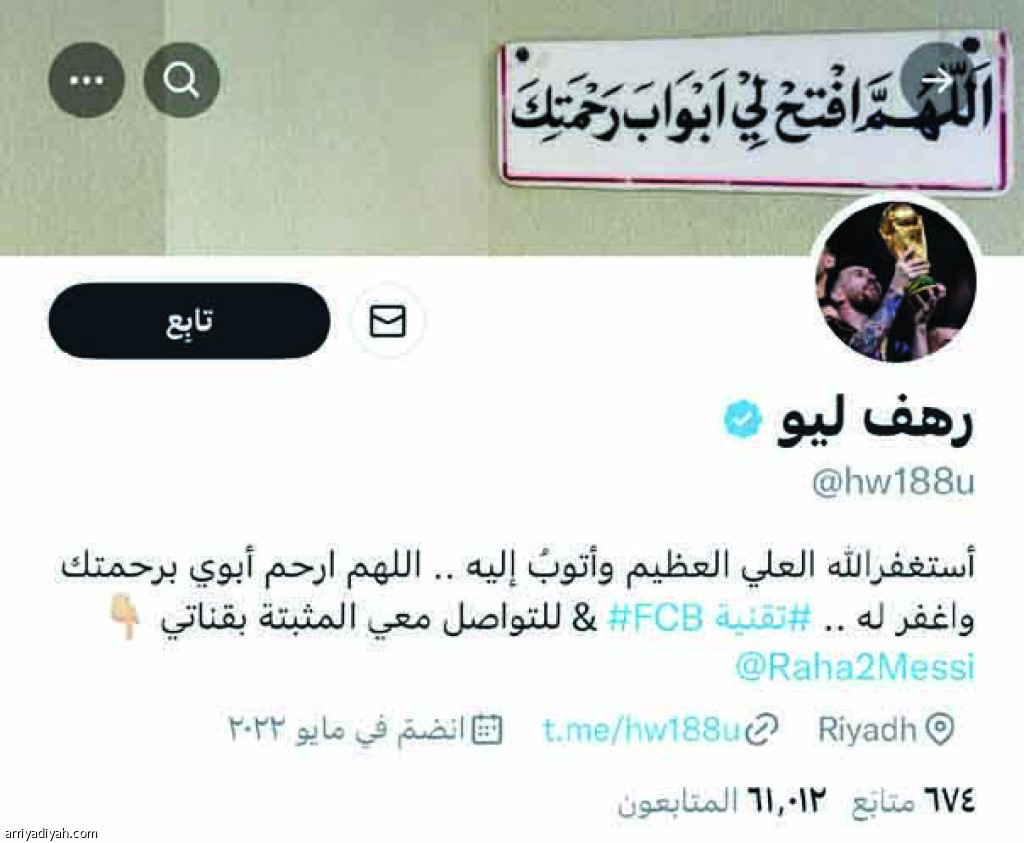The height and width of the screenshot is (843, 1024).
Task: Open direct message envelope icon
Action: point(388,321)
